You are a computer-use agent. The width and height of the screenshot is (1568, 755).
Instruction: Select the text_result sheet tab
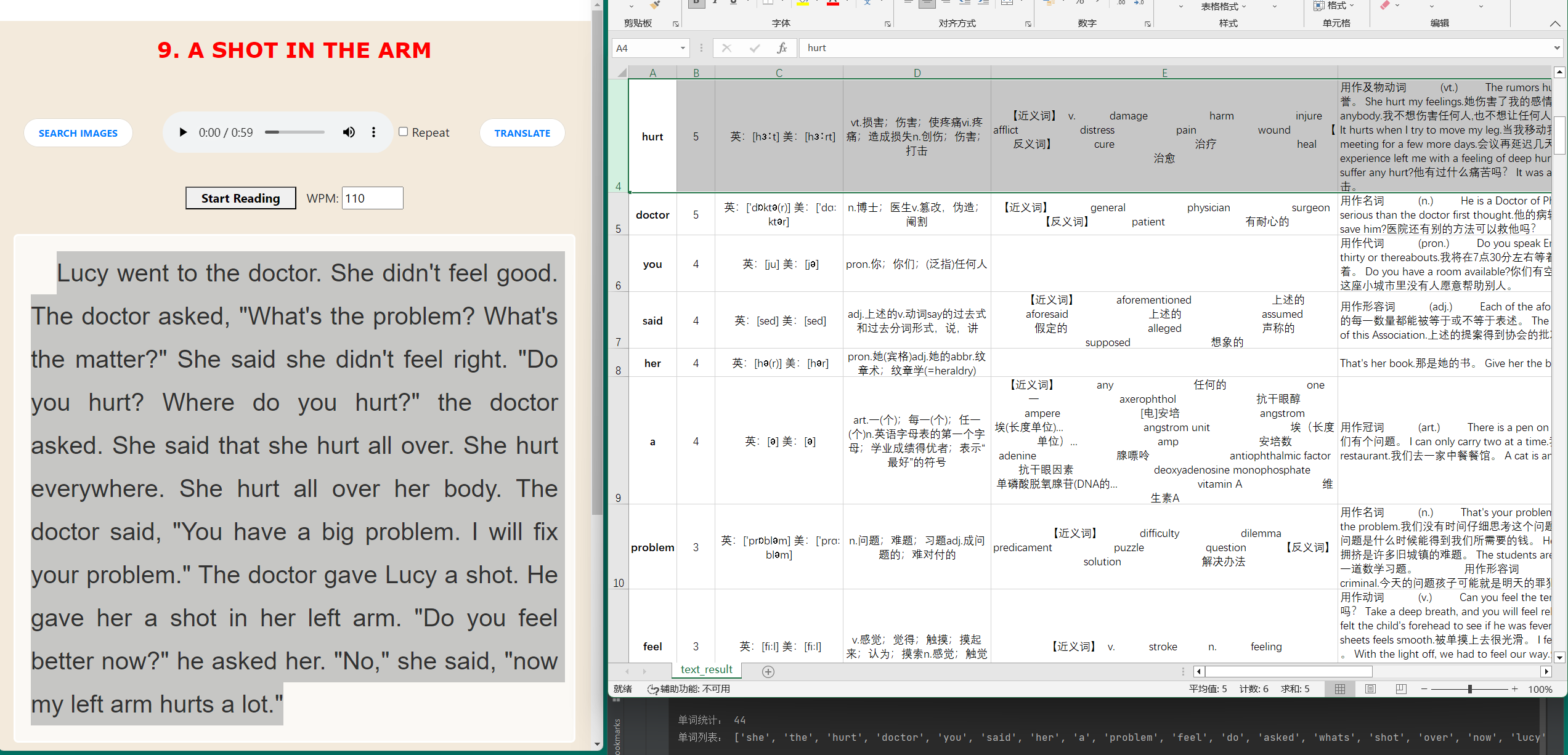coord(706,669)
